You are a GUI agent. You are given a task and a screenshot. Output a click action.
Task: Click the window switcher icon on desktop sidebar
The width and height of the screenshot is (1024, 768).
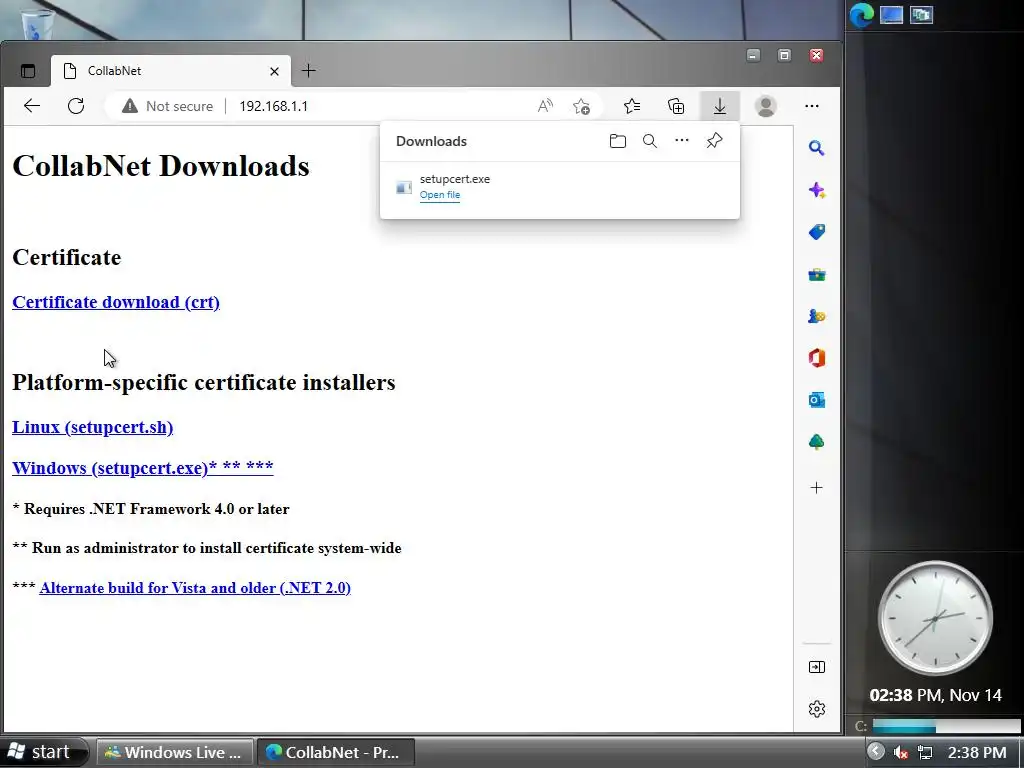(921, 14)
